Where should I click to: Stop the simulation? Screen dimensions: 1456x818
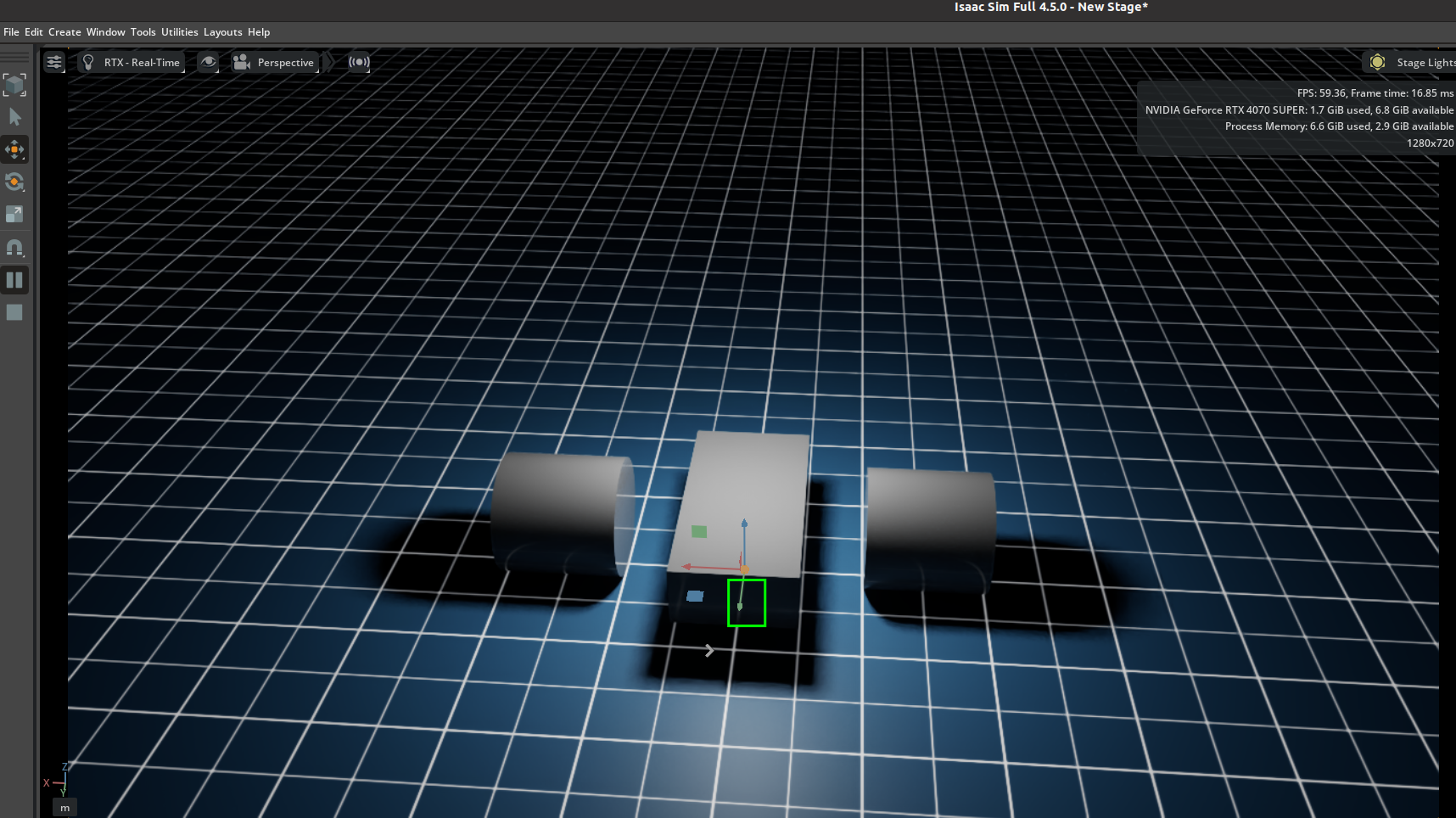point(14,312)
